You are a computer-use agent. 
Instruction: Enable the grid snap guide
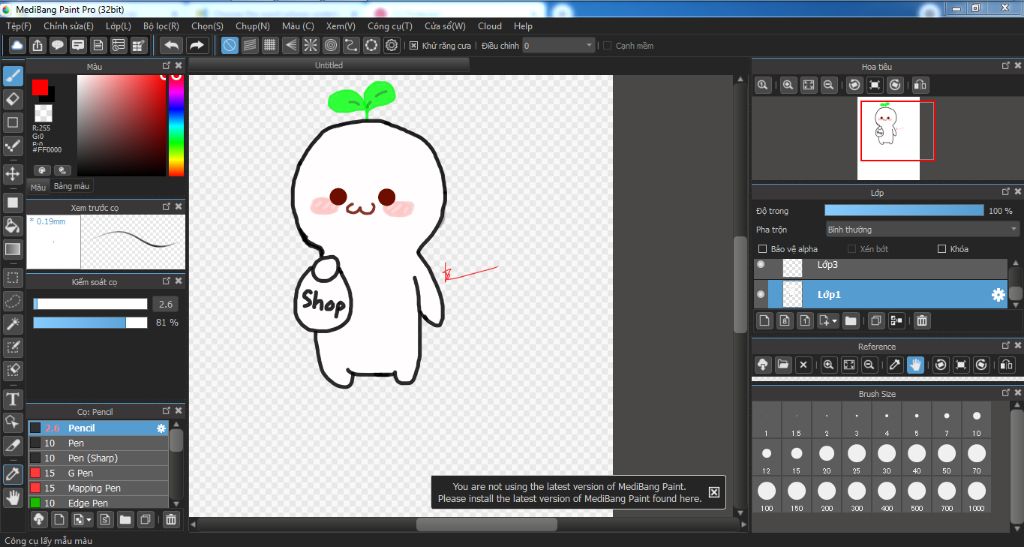pyautogui.click(x=270, y=45)
